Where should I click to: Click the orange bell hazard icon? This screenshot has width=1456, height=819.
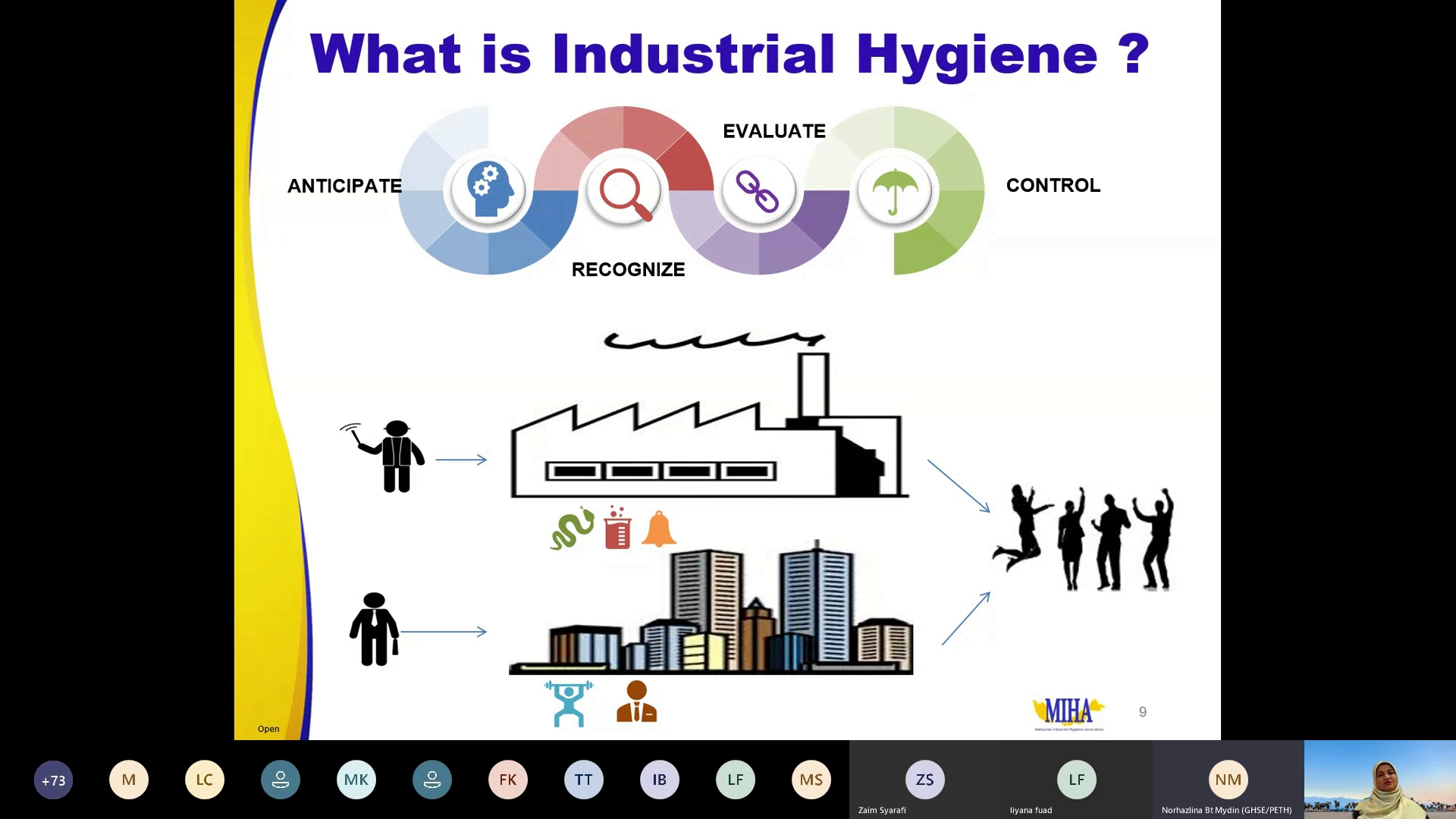658,529
